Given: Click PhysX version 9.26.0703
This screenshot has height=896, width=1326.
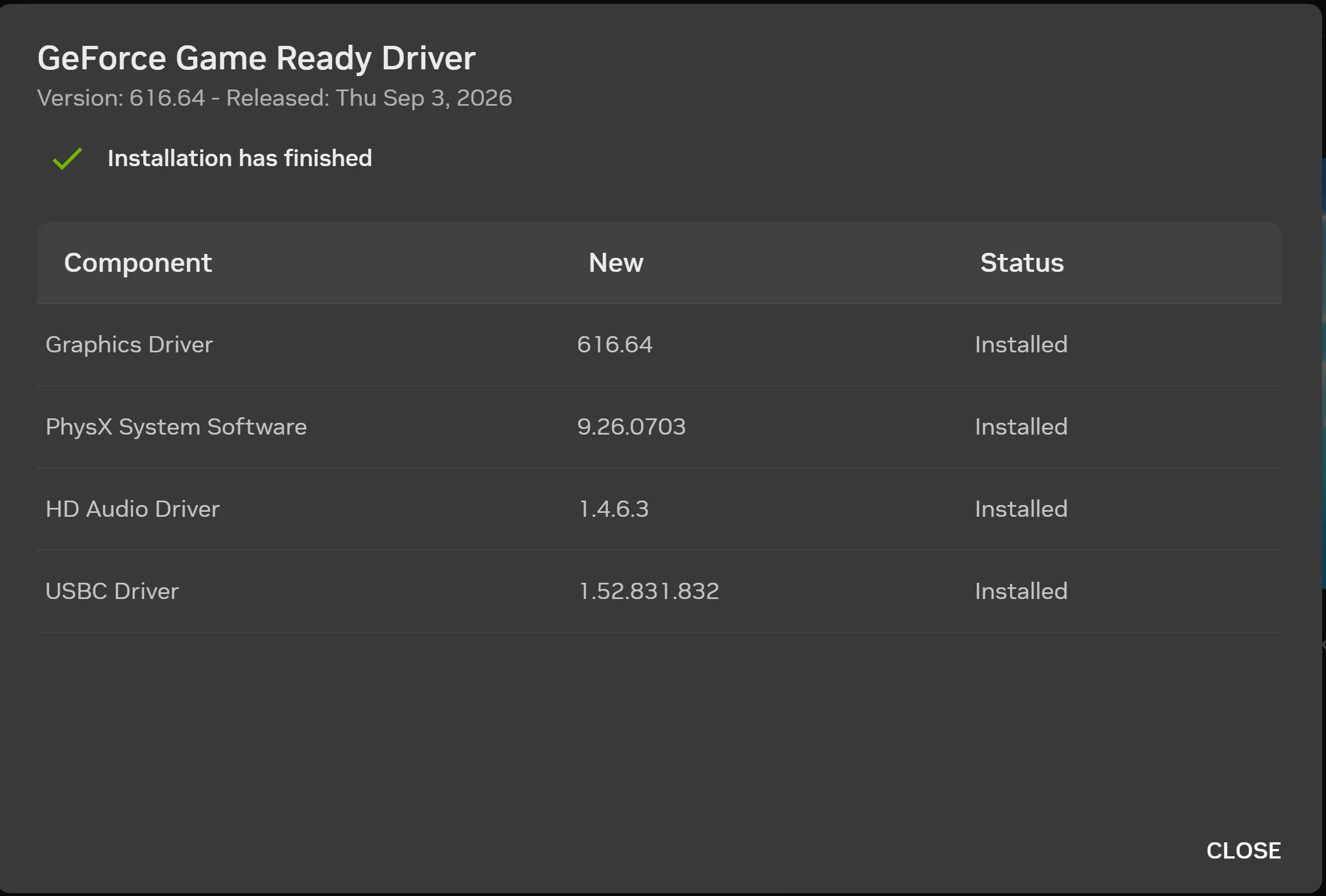Looking at the screenshot, I should (631, 427).
